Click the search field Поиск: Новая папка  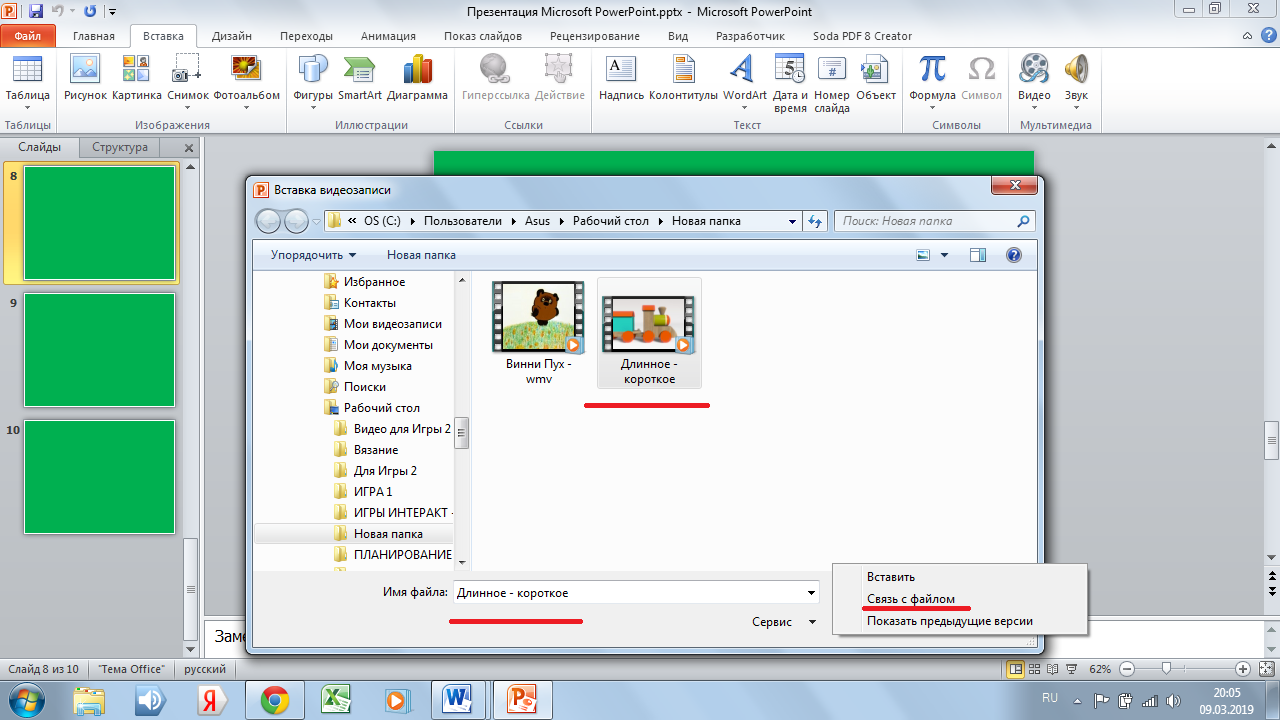[x=935, y=221]
